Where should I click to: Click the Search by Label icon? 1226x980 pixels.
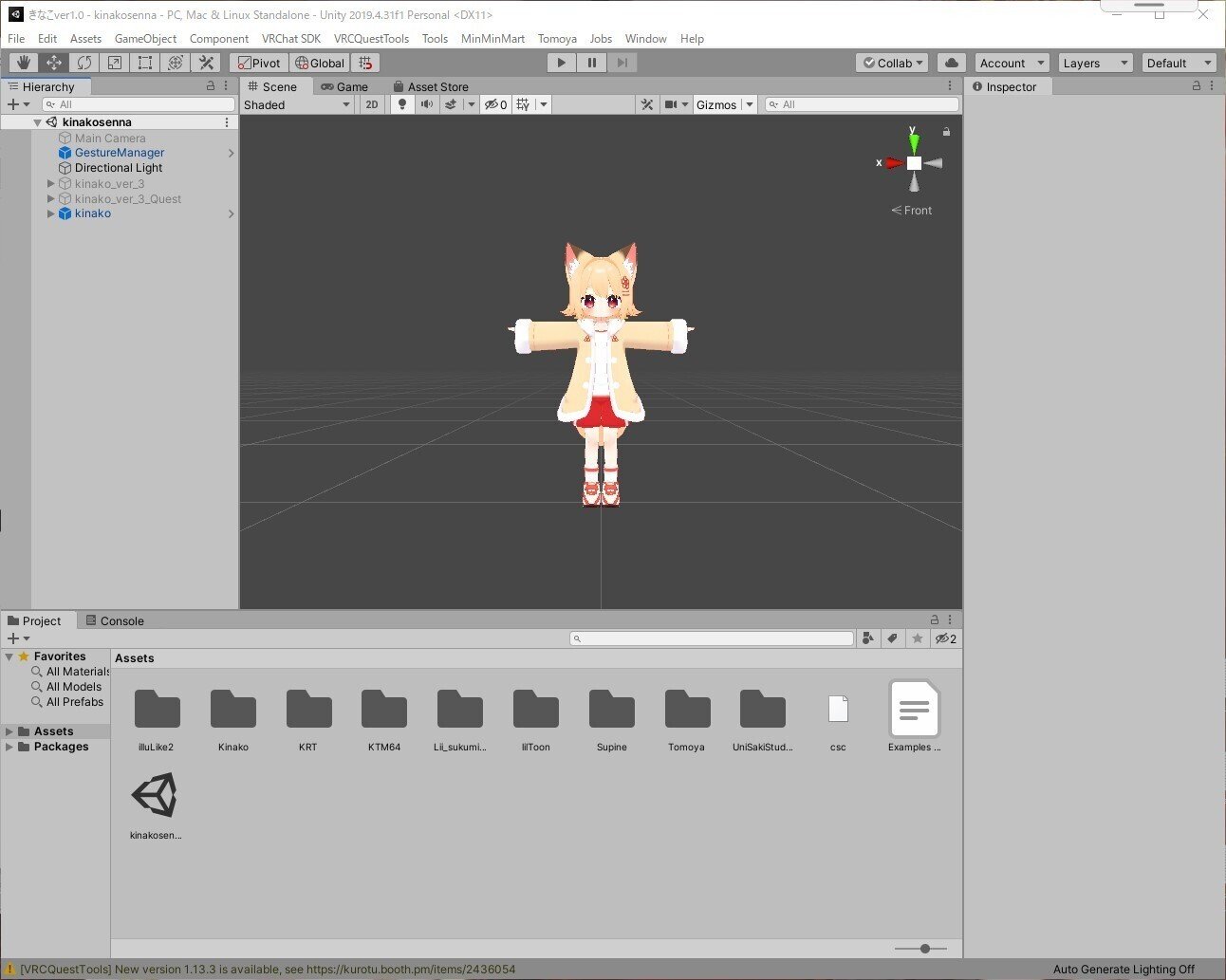tap(892, 638)
